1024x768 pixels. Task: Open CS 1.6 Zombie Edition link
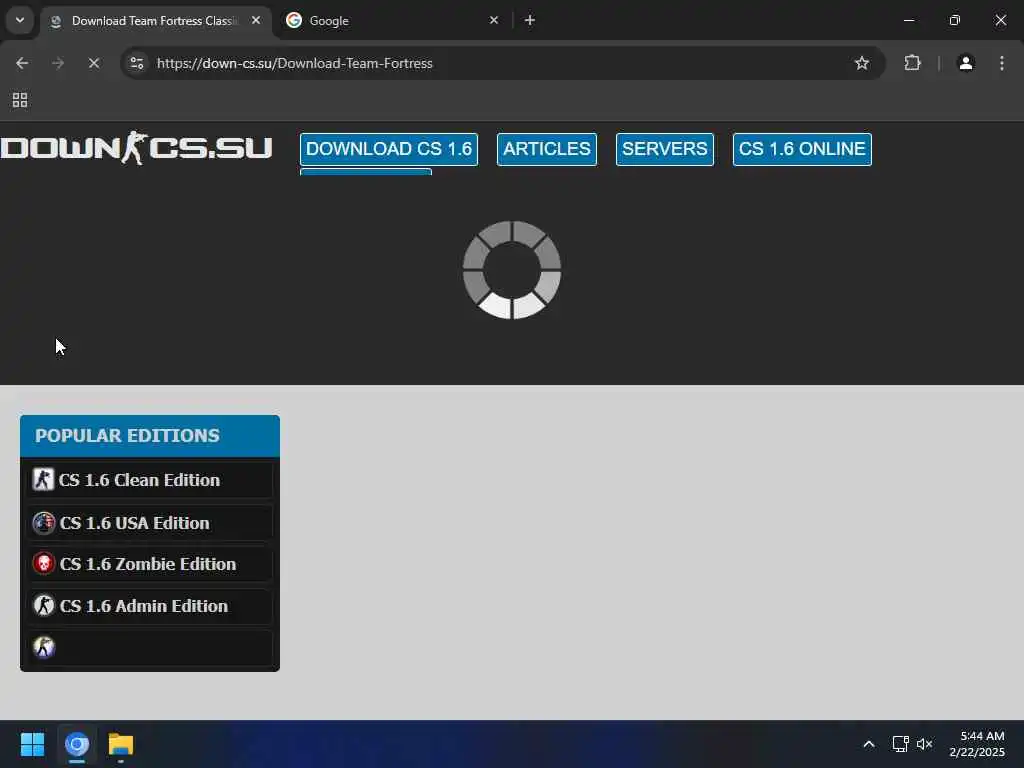tap(148, 564)
